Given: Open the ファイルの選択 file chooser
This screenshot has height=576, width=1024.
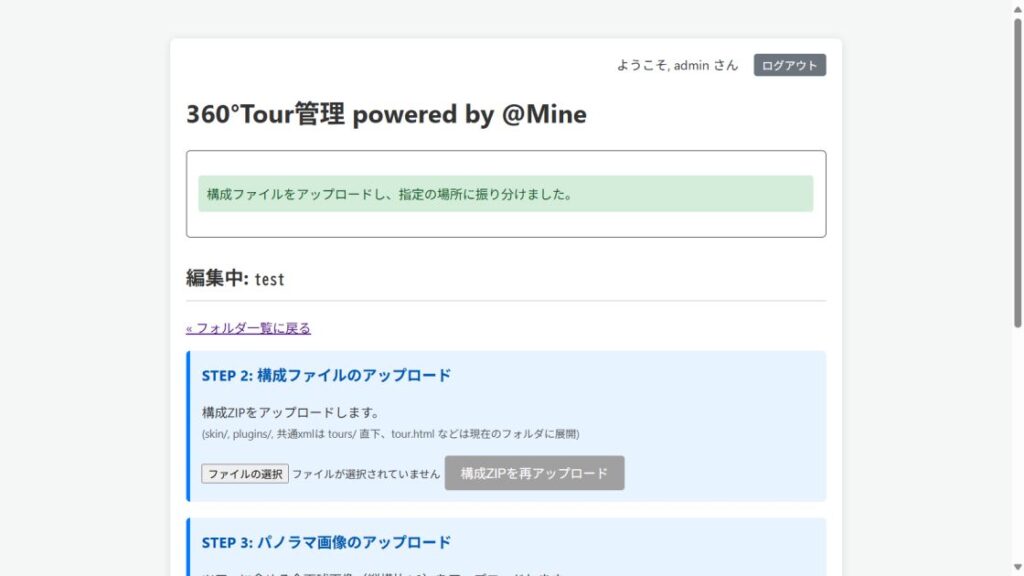Looking at the screenshot, I should point(245,473).
